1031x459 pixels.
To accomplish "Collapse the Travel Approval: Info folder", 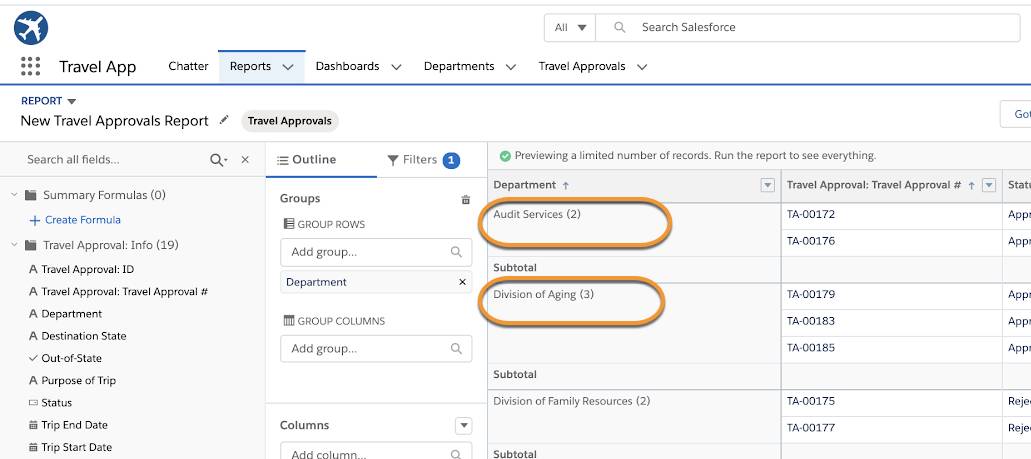I will coord(14,245).
